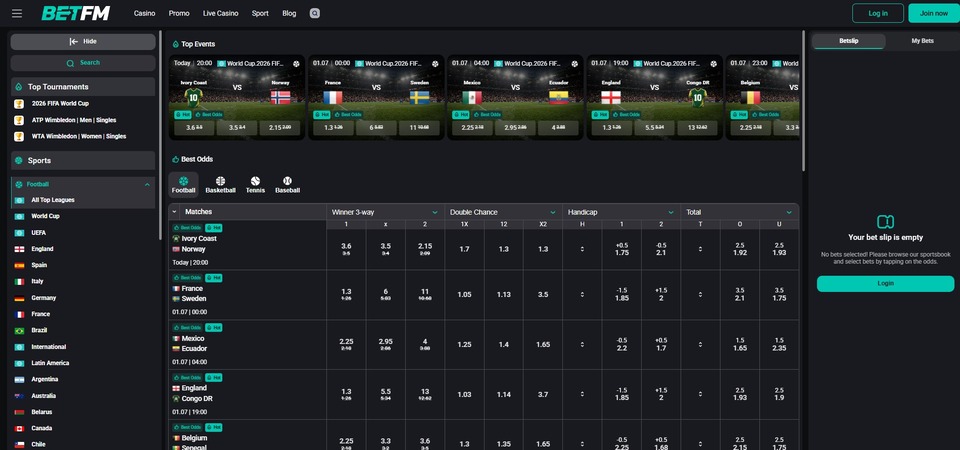960x450 pixels.
Task: Click the Log in button
Action: pos(877,13)
